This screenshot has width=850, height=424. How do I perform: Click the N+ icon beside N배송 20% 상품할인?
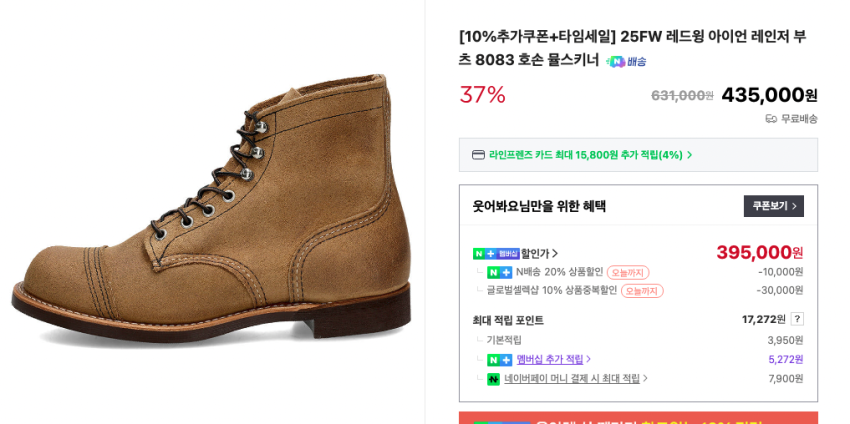click(x=499, y=272)
